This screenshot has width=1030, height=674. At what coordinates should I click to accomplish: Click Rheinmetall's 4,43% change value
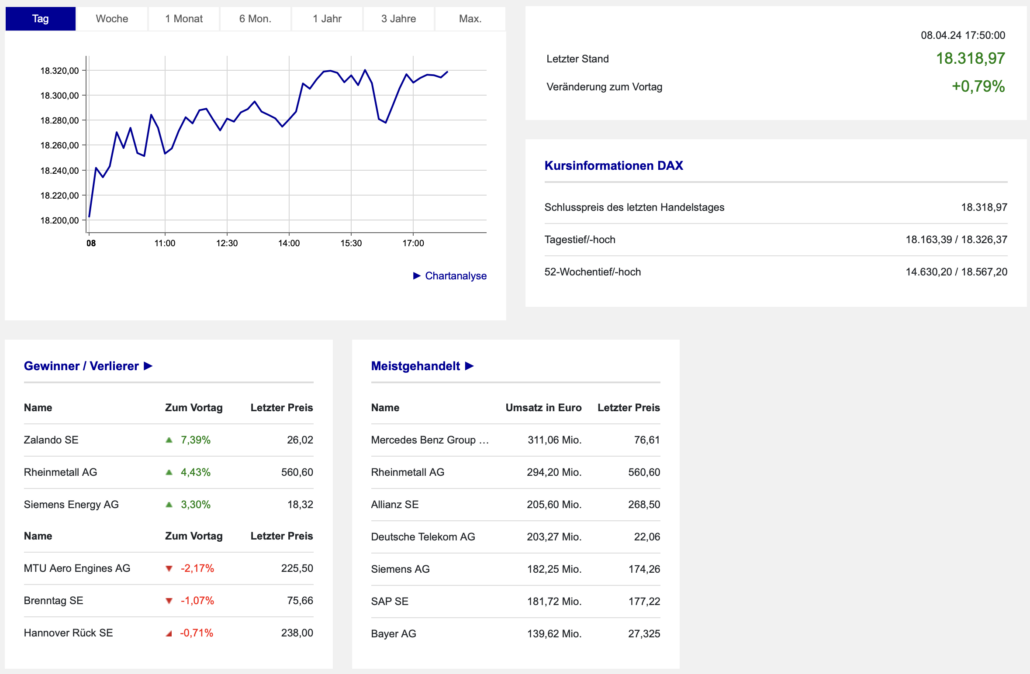[x=196, y=472]
